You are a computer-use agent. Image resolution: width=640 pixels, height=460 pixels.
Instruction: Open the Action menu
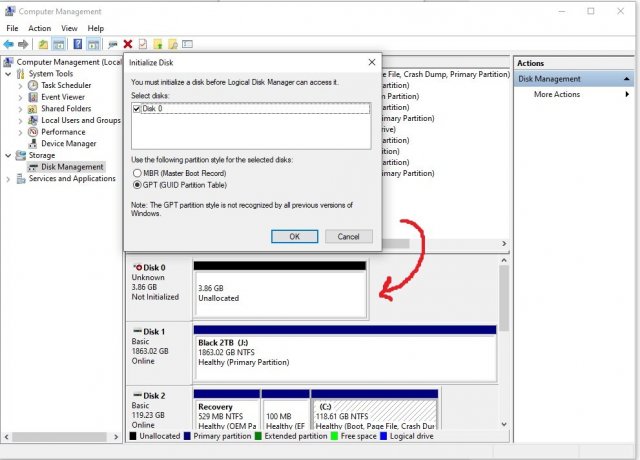[x=39, y=28]
